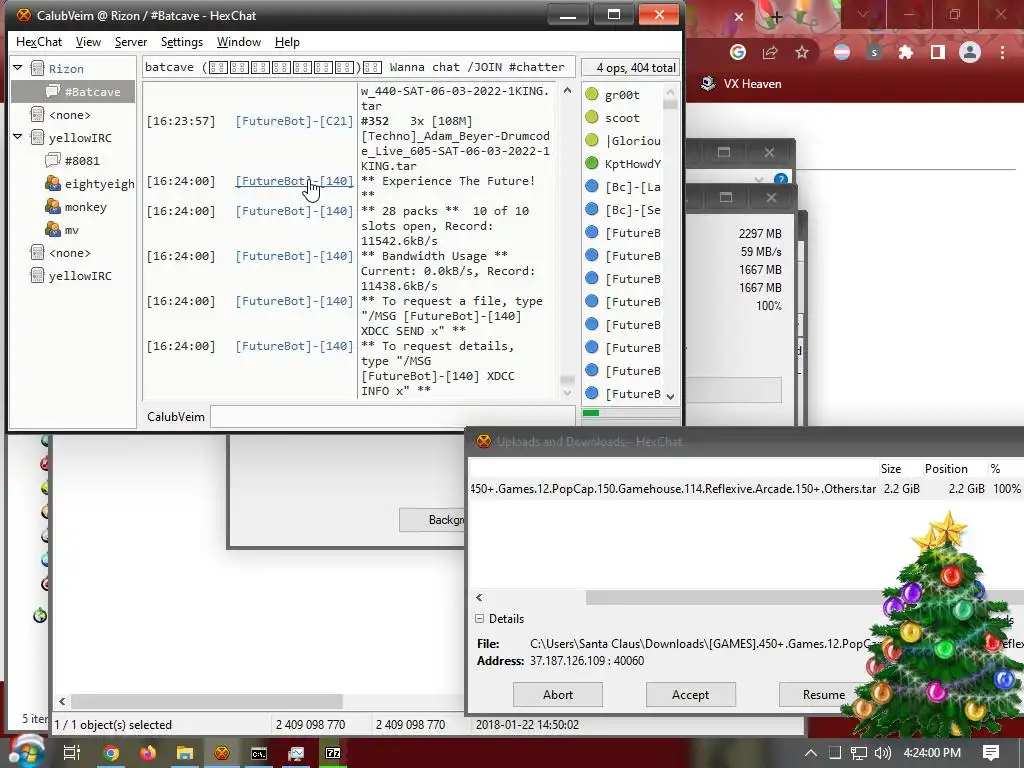Open the HexChat menu
Viewport: 1024px width, 768px height.
coord(39,42)
